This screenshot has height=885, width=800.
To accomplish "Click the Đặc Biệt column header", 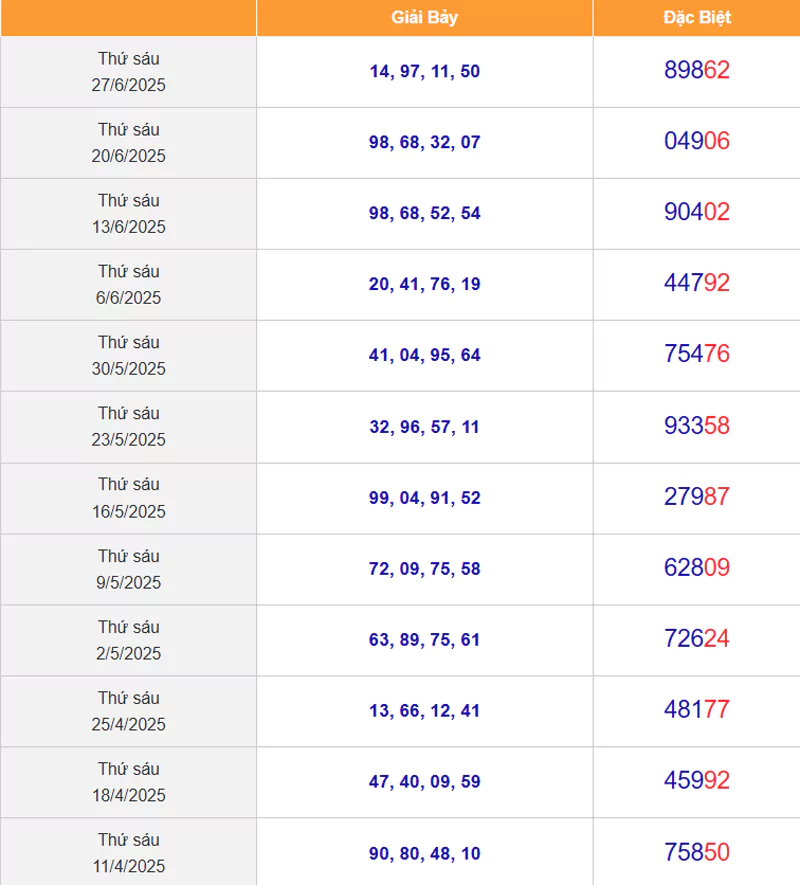I will [697, 17].
